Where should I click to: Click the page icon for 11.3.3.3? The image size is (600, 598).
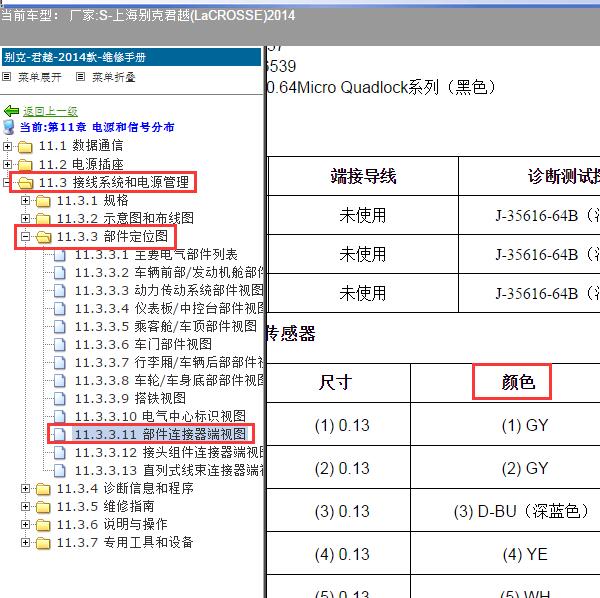[60, 291]
